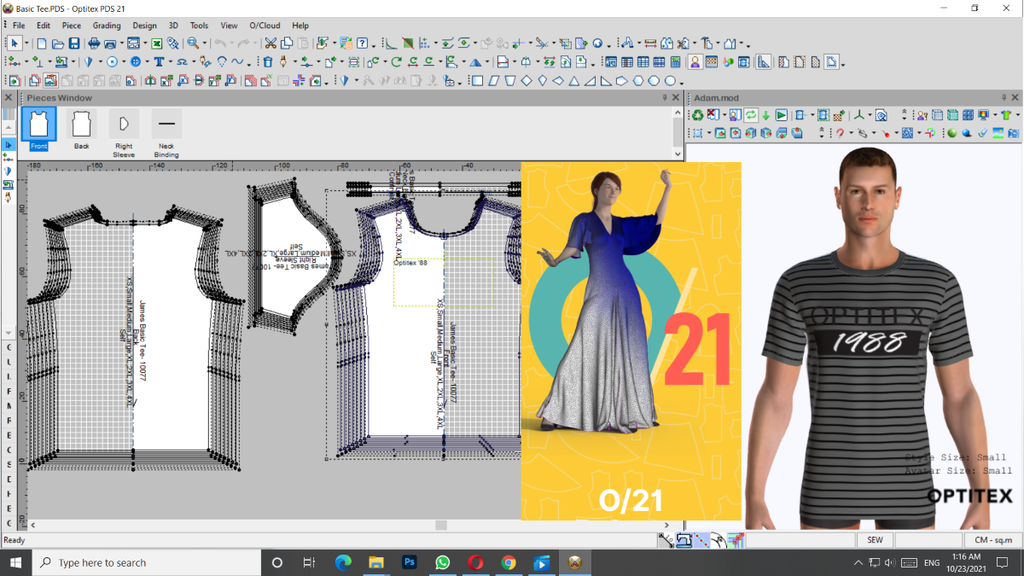Select the triangle shape tool
The height and width of the screenshot is (576, 1024).
[574, 81]
